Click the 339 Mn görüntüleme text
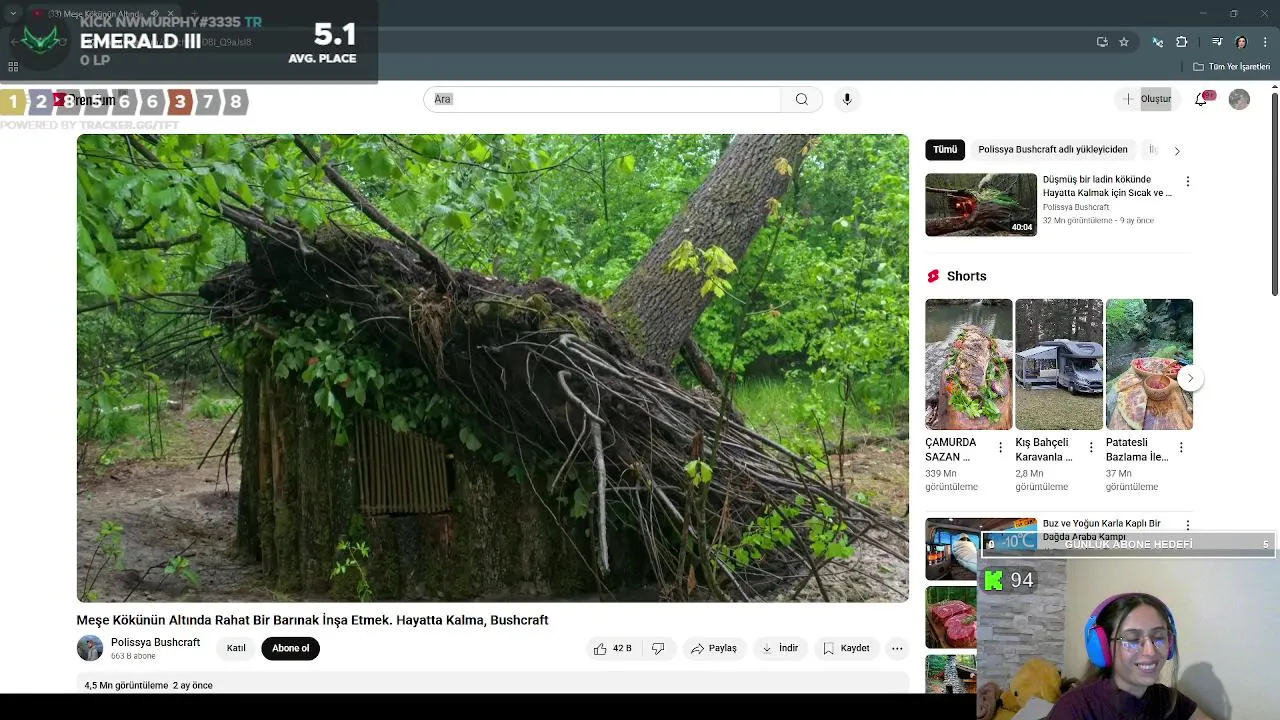The height and width of the screenshot is (720, 1280). 951,480
